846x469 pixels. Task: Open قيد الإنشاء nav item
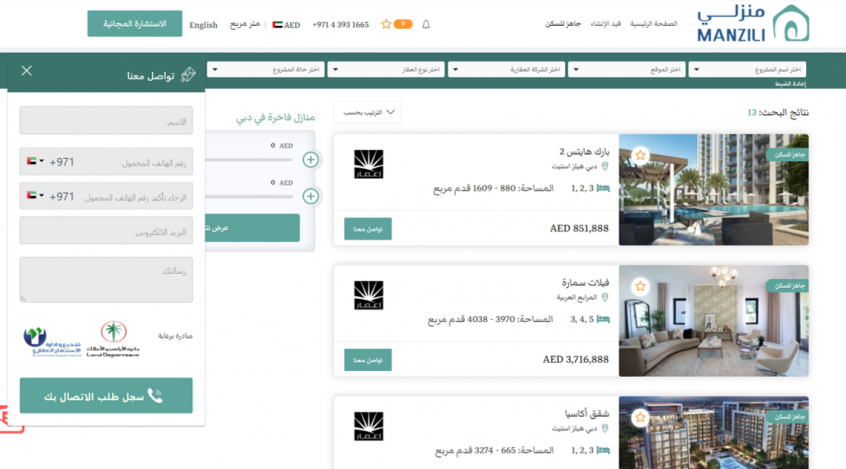coord(605,24)
